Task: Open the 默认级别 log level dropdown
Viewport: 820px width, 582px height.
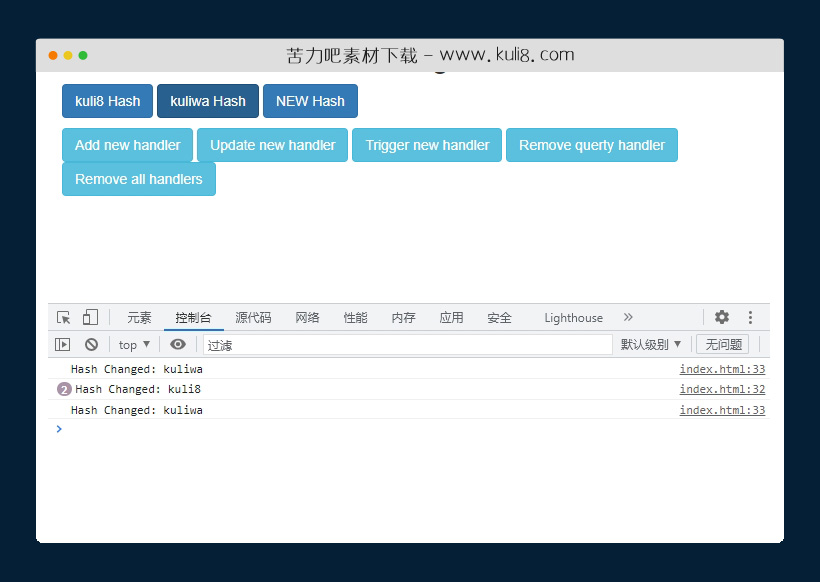Action: pyautogui.click(x=651, y=344)
